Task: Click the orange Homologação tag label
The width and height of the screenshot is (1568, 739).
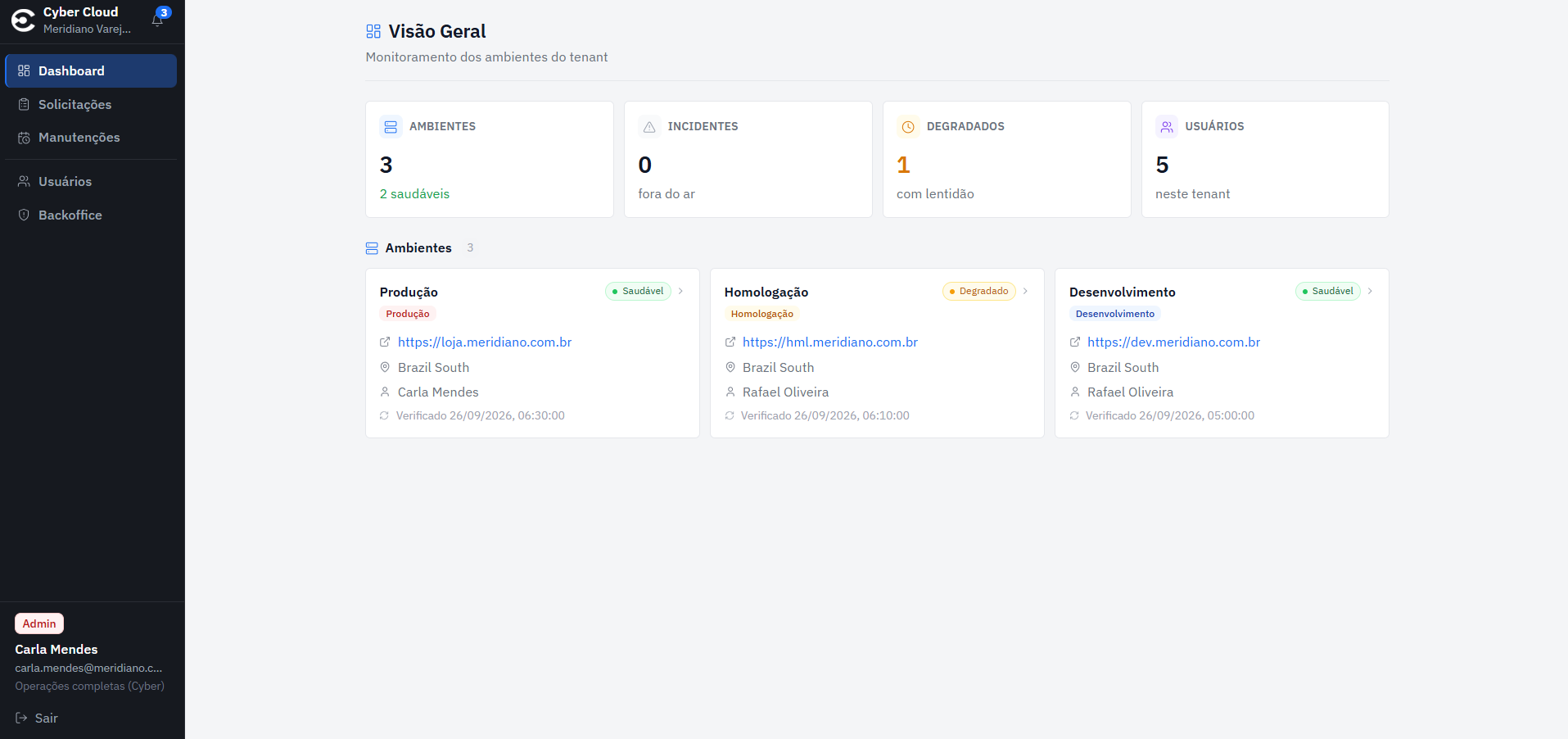Action: [762, 314]
